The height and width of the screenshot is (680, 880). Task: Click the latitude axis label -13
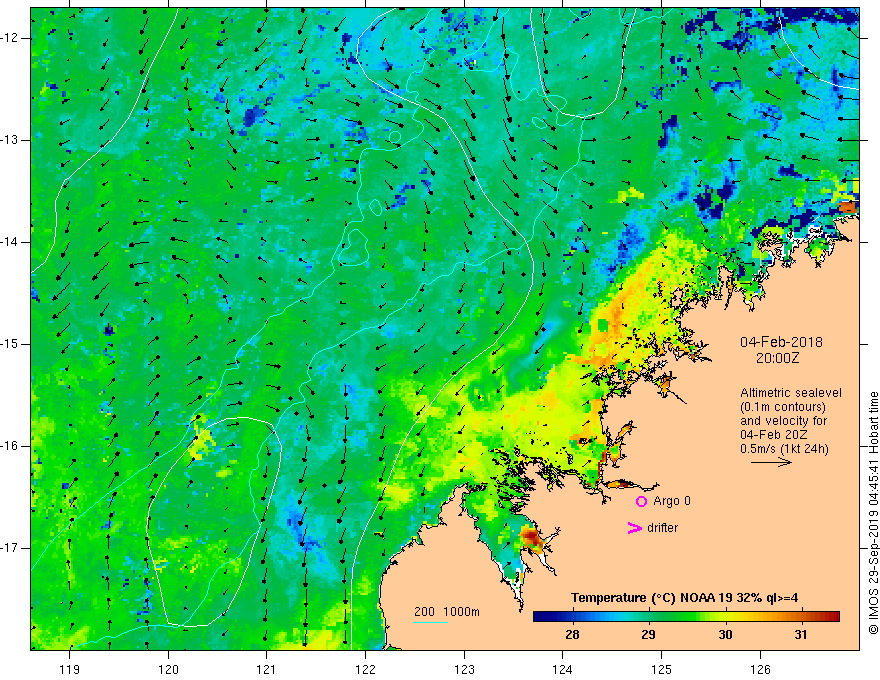click(x=11, y=140)
